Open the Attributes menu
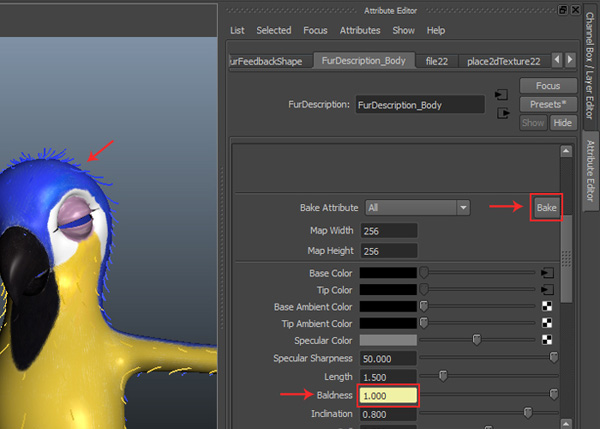Viewport: 600px width, 429px height. (360, 30)
